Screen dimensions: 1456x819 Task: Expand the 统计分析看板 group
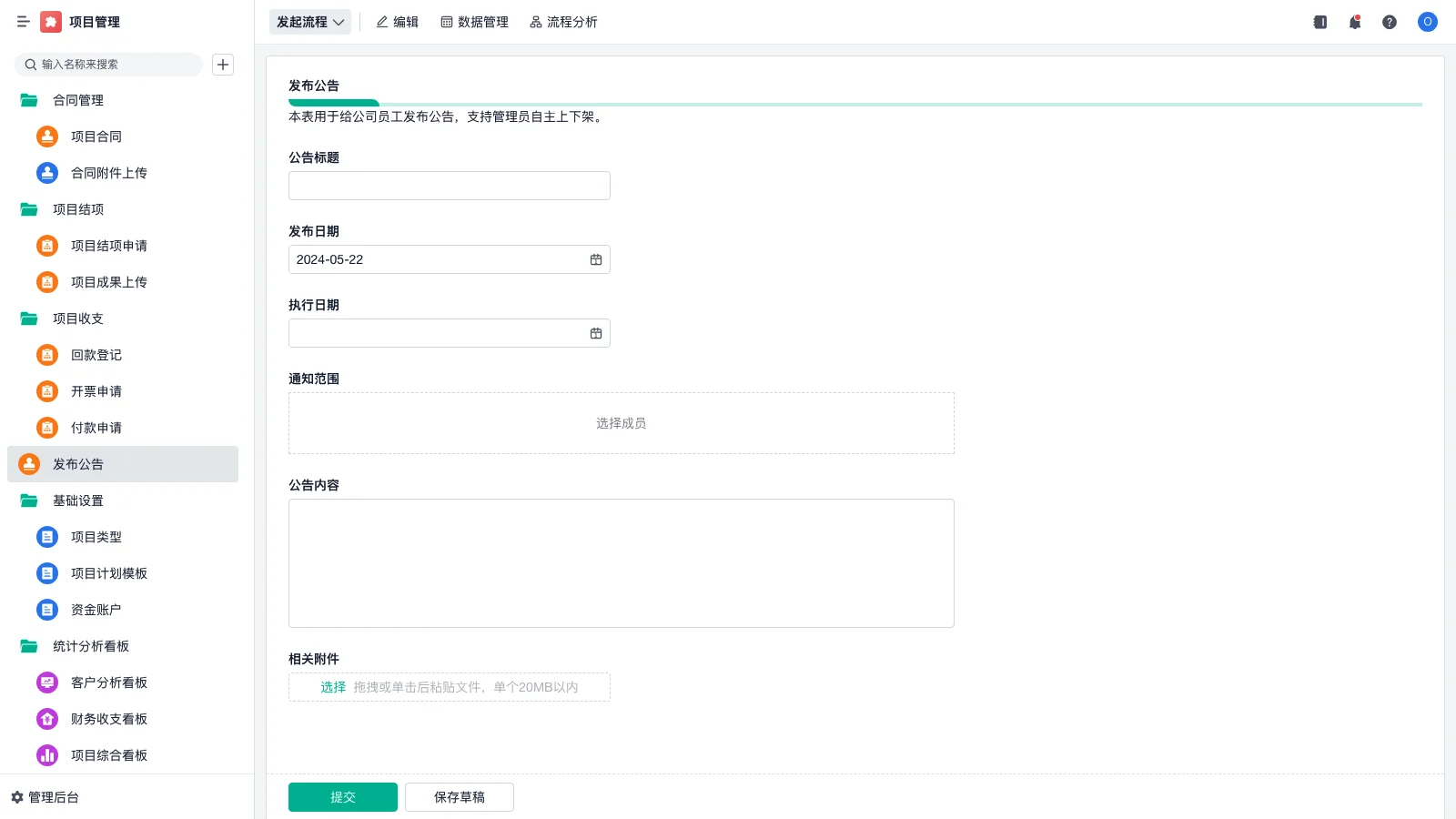click(28, 646)
